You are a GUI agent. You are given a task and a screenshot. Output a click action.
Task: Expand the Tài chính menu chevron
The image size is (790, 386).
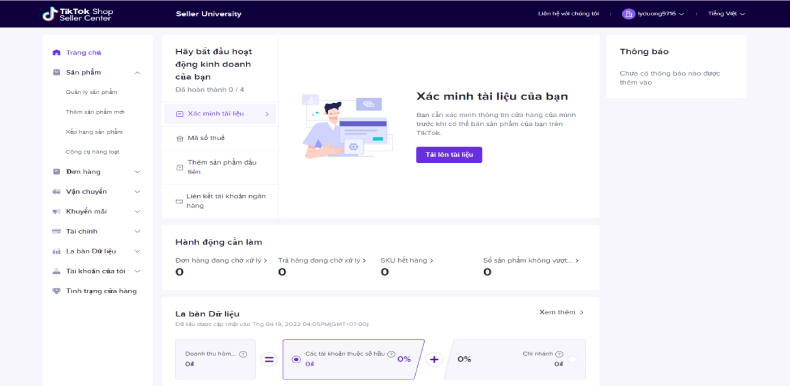tap(138, 231)
